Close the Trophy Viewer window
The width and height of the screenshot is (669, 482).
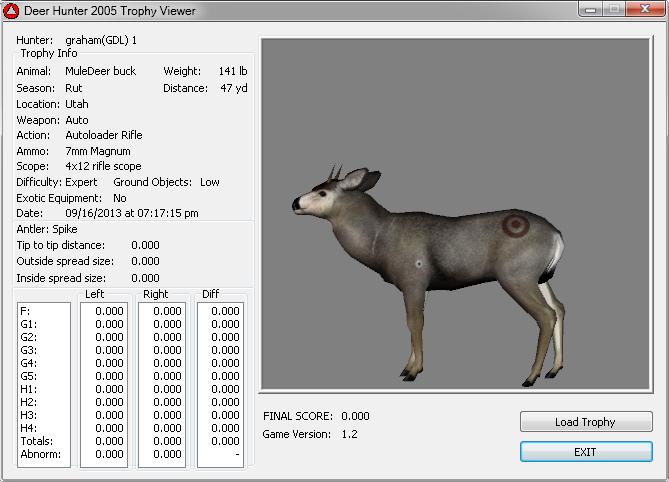[644, 9]
